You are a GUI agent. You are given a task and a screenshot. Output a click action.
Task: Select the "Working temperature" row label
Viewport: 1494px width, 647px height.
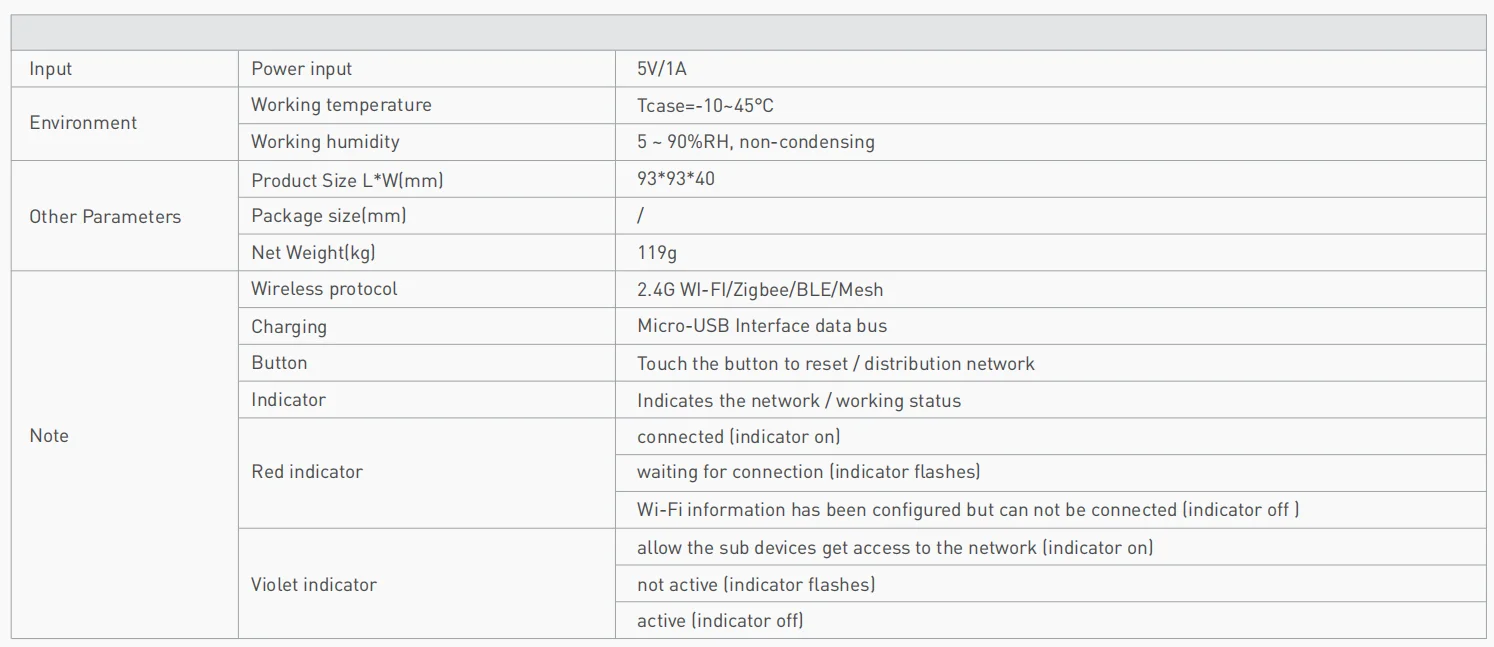341,105
